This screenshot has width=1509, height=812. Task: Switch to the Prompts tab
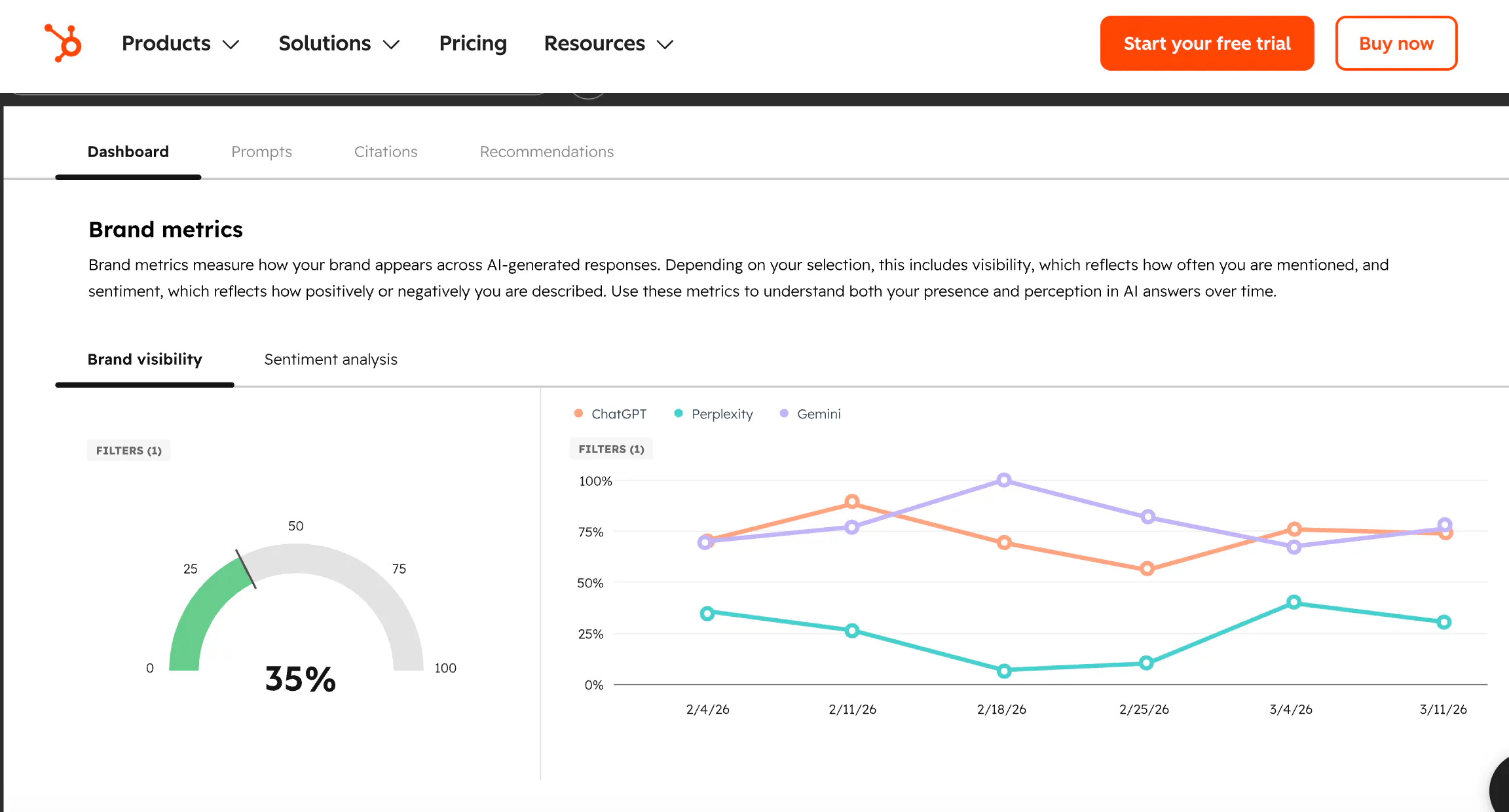pyautogui.click(x=261, y=152)
